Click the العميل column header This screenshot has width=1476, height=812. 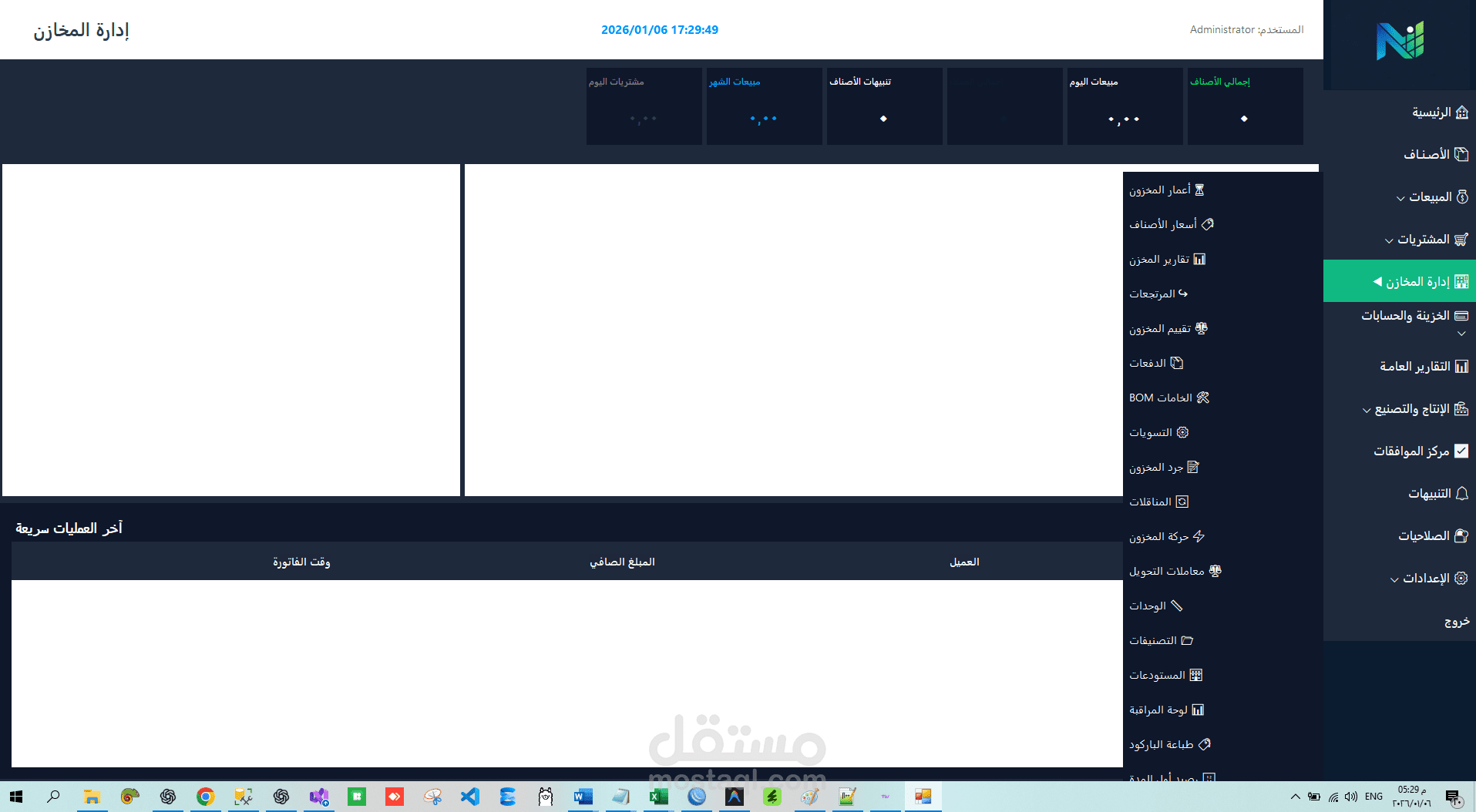964,562
